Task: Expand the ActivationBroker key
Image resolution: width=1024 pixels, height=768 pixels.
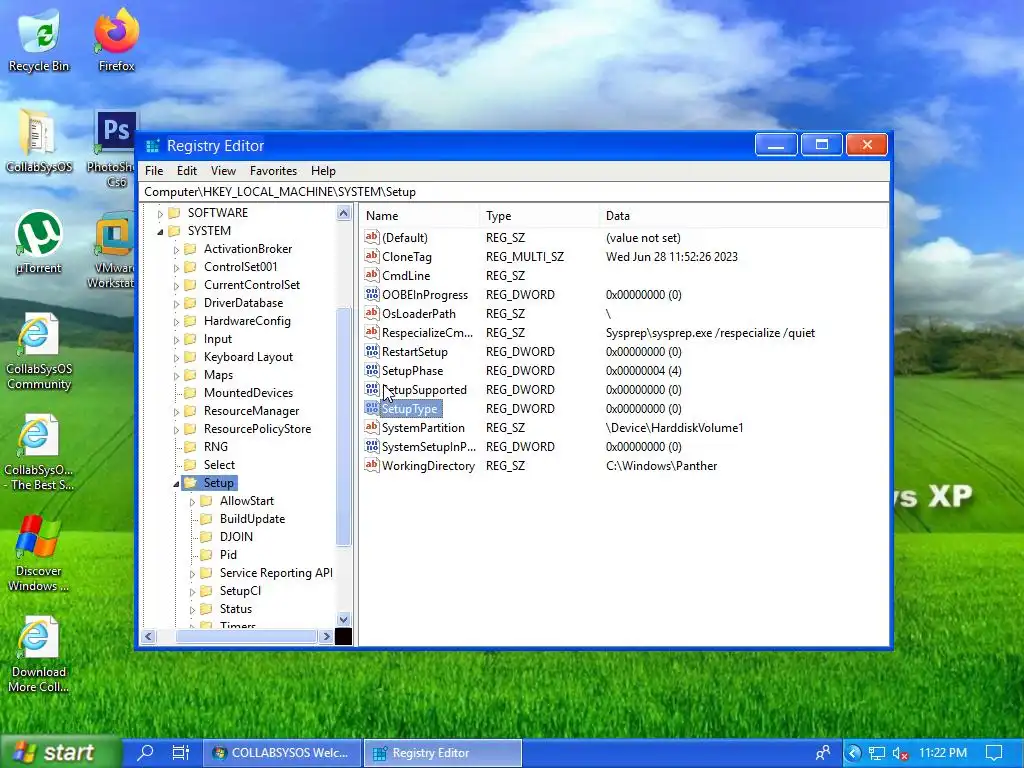Action: (x=176, y=249)
